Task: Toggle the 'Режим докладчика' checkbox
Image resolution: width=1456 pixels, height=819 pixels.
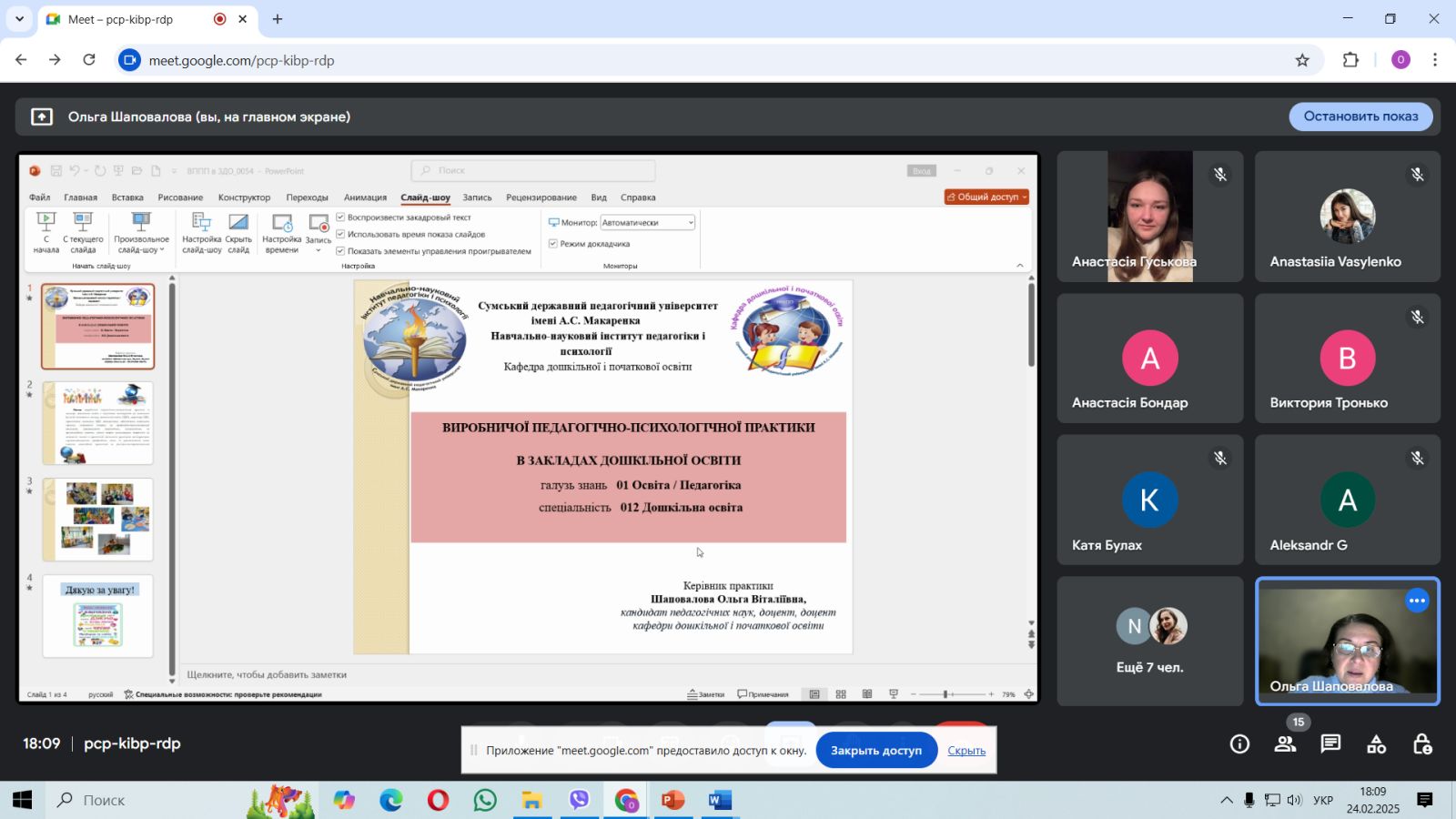Action: [552, 244]
